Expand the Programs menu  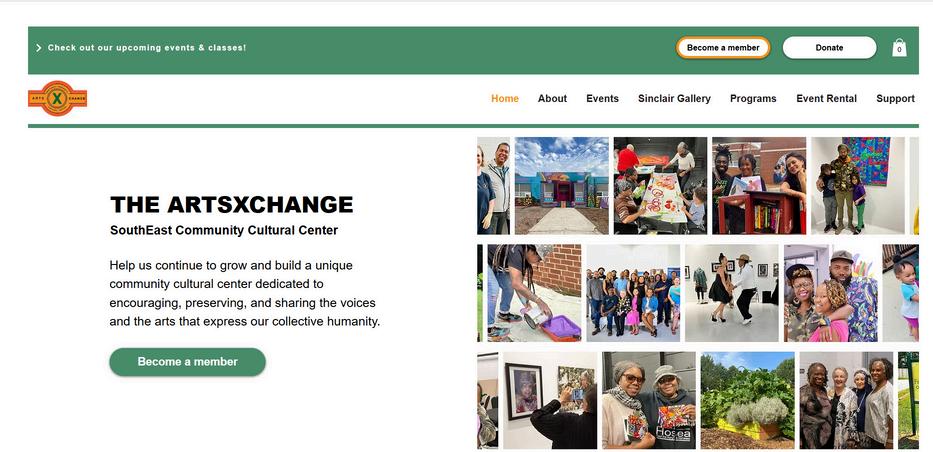click(x=753, y=99)
